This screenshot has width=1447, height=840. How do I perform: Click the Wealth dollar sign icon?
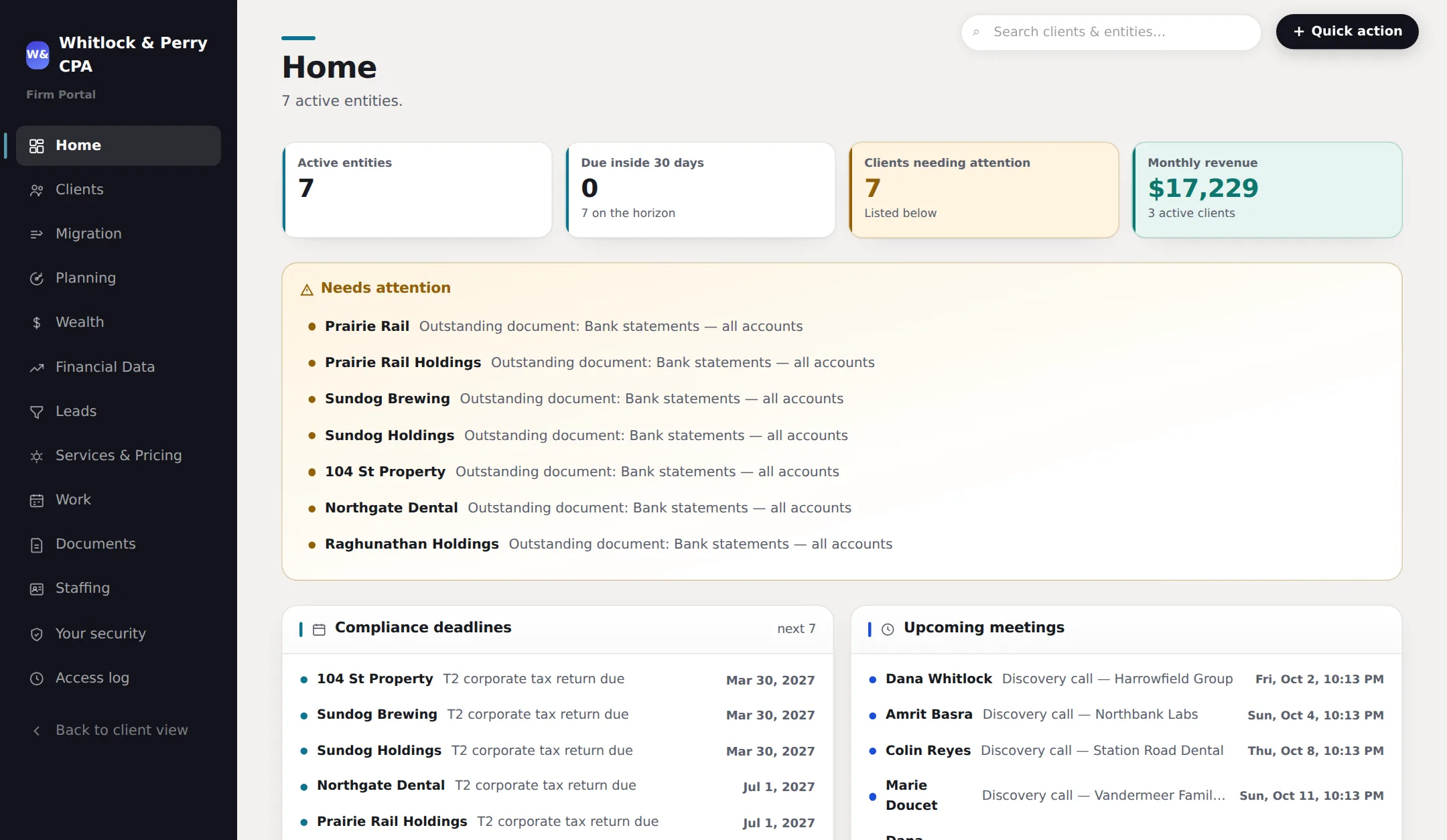pyautogui.click(x=37, y=323)
